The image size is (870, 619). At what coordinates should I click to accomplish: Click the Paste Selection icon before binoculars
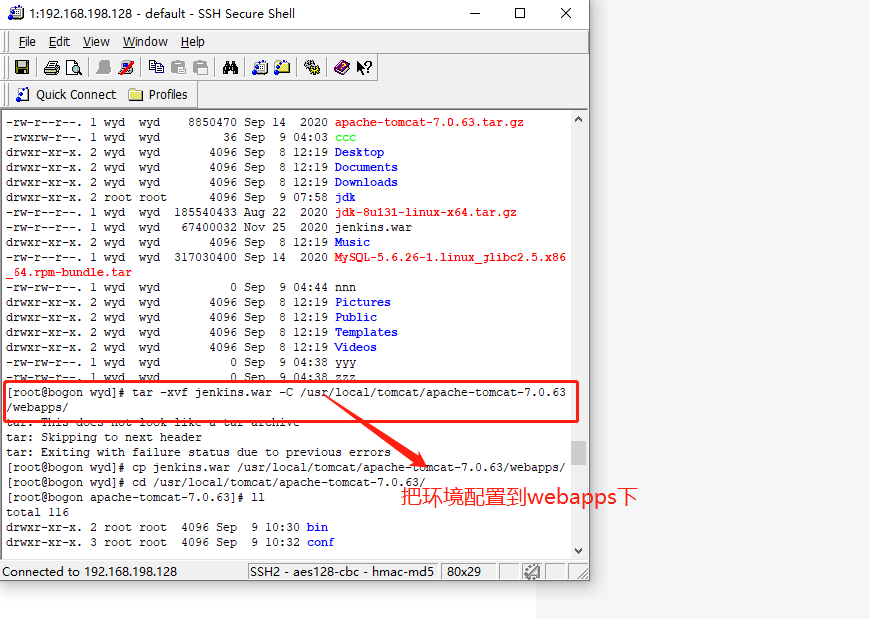point(200,68)
